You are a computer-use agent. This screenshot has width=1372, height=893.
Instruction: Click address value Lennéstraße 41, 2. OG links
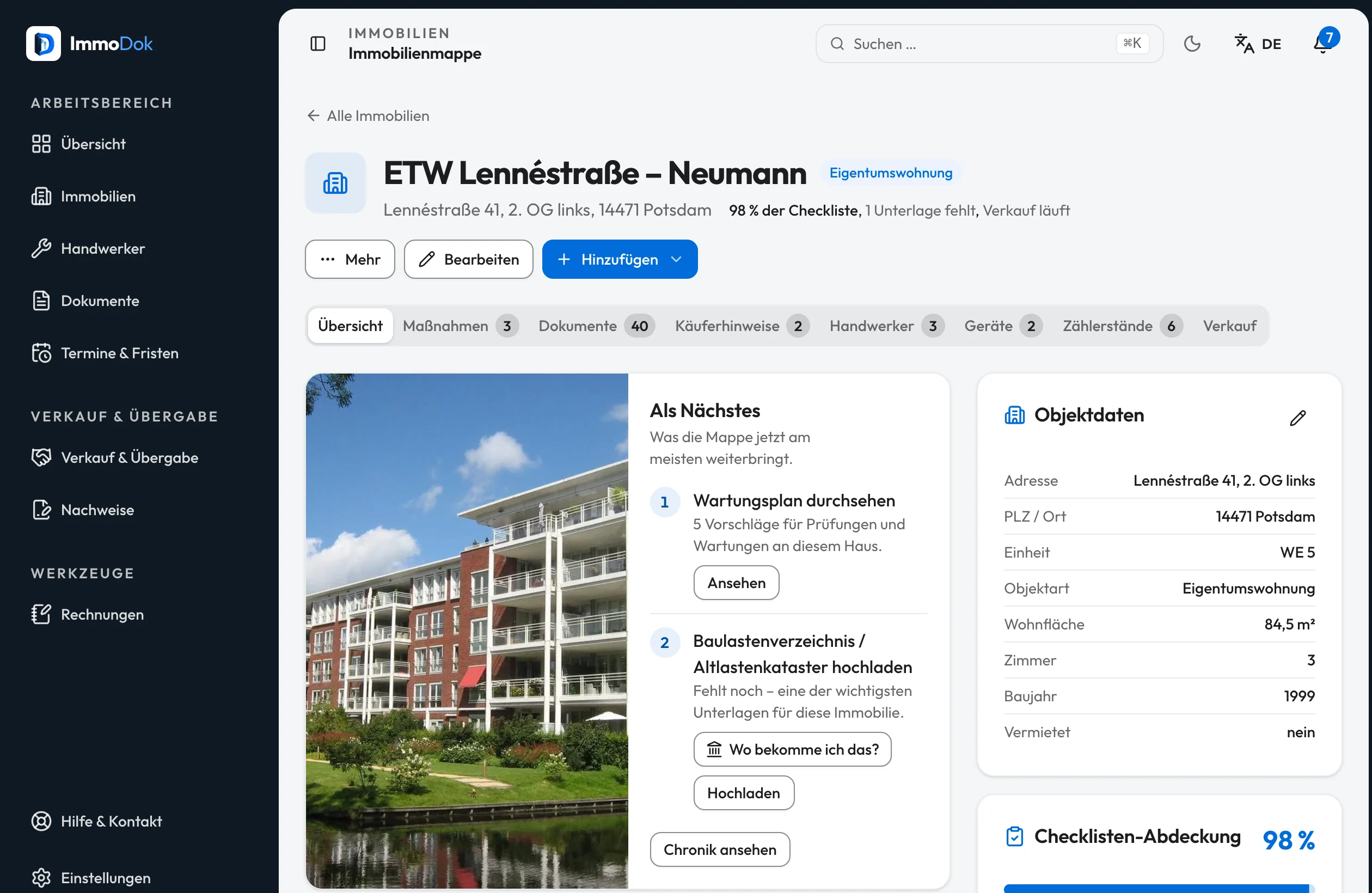pos(1224,480)
